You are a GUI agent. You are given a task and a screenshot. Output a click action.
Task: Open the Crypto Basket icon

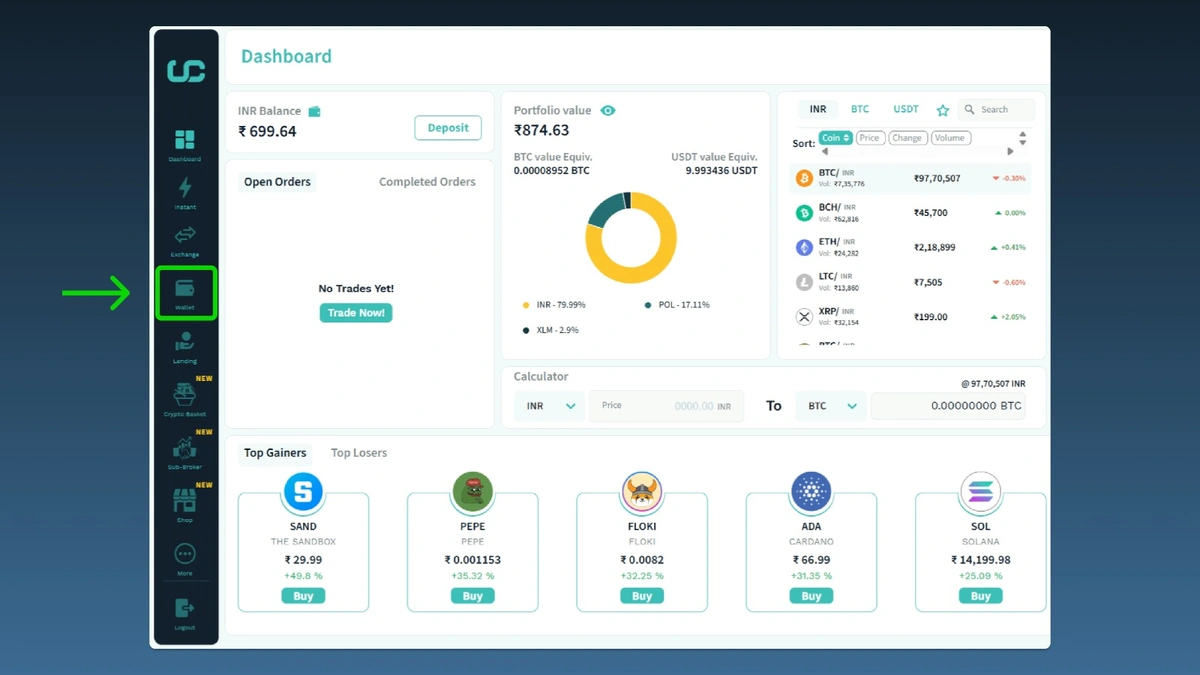click(185, 395)
